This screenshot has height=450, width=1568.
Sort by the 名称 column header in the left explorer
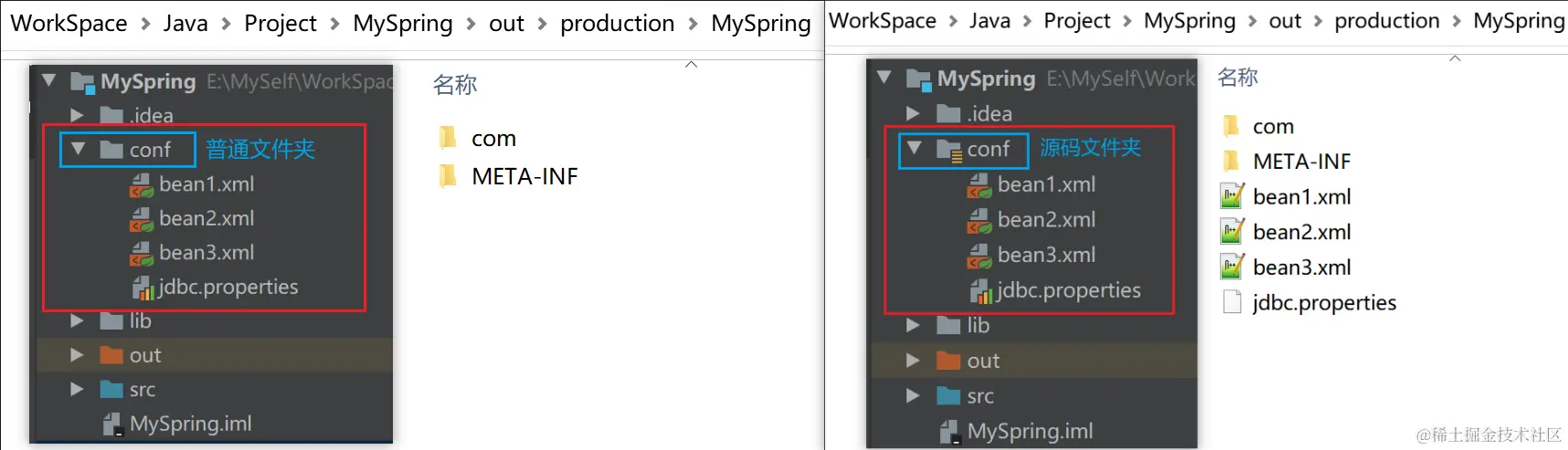pyautogui.click(x=455, y=85)
